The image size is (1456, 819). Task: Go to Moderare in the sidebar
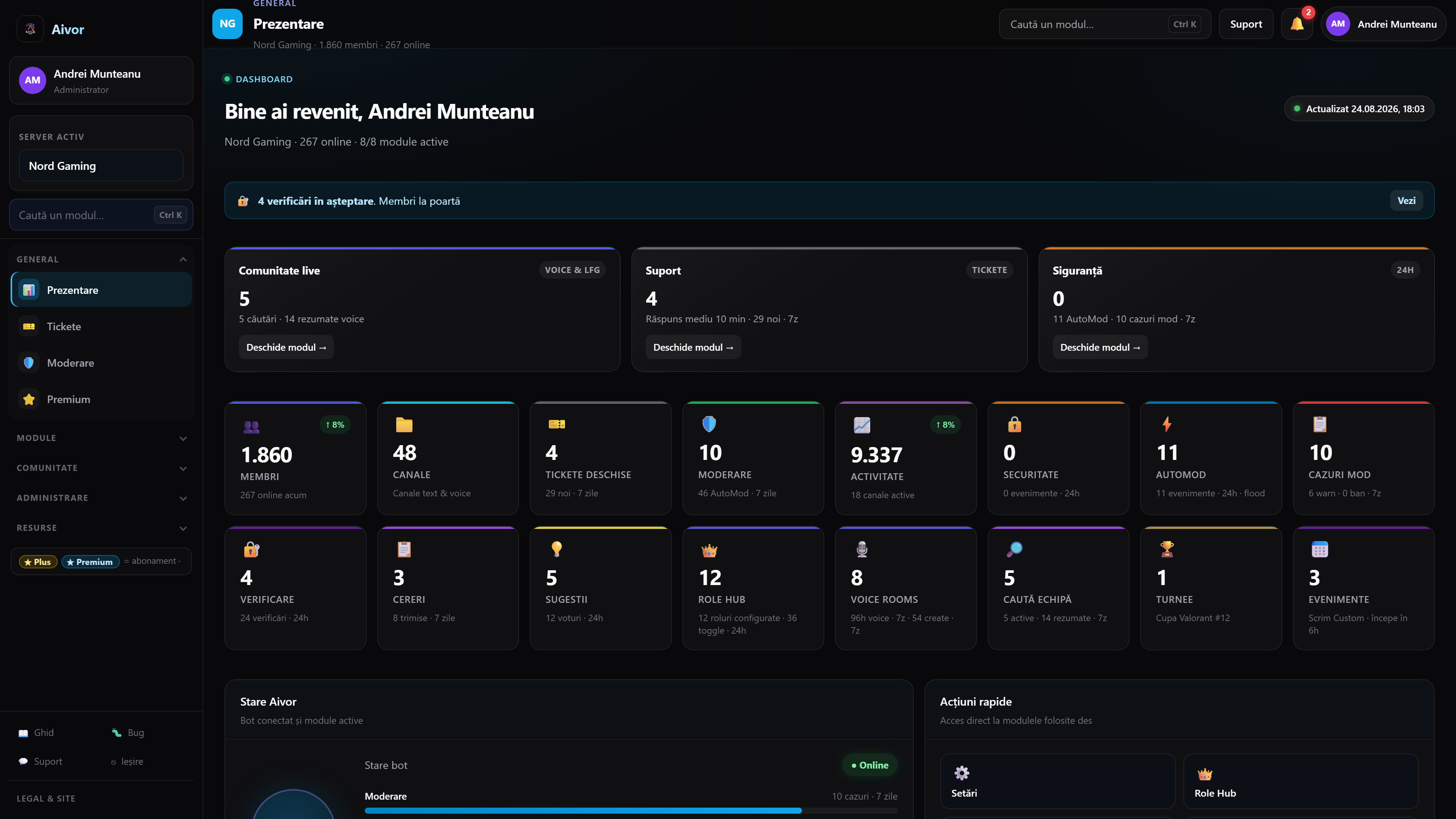(x=101, y=363)
